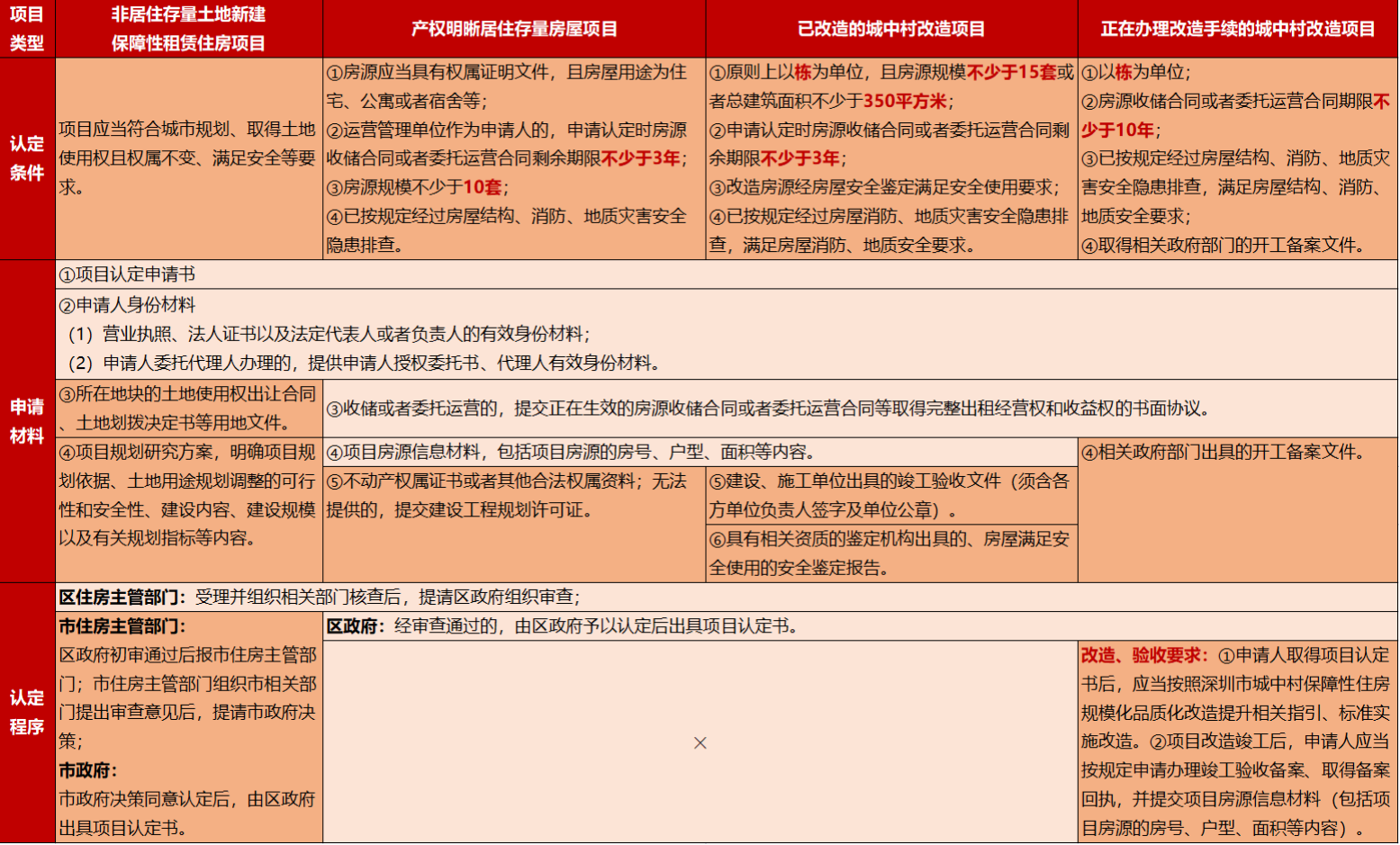Click cell '区政府：经审查通过的，由区政府予以认定'
This screenshot has width=1400, height=845.
(860, 625)
